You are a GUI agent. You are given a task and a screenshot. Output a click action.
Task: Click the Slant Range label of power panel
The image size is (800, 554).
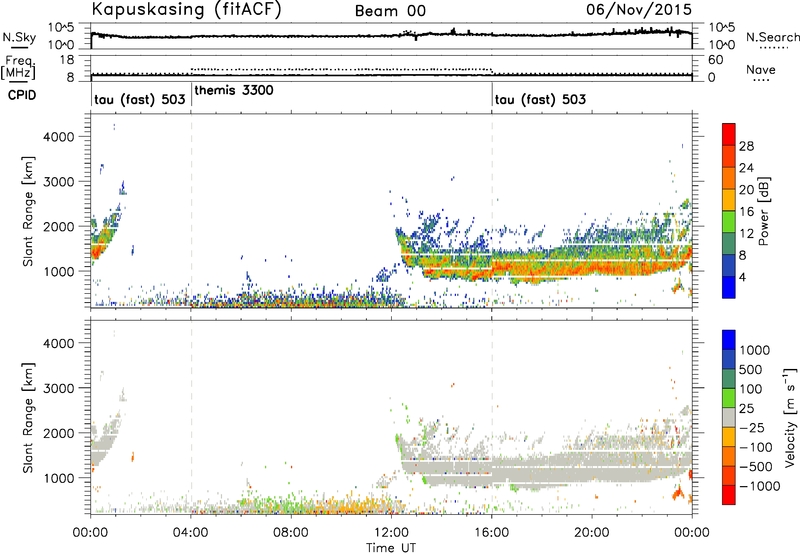[28, 211]
